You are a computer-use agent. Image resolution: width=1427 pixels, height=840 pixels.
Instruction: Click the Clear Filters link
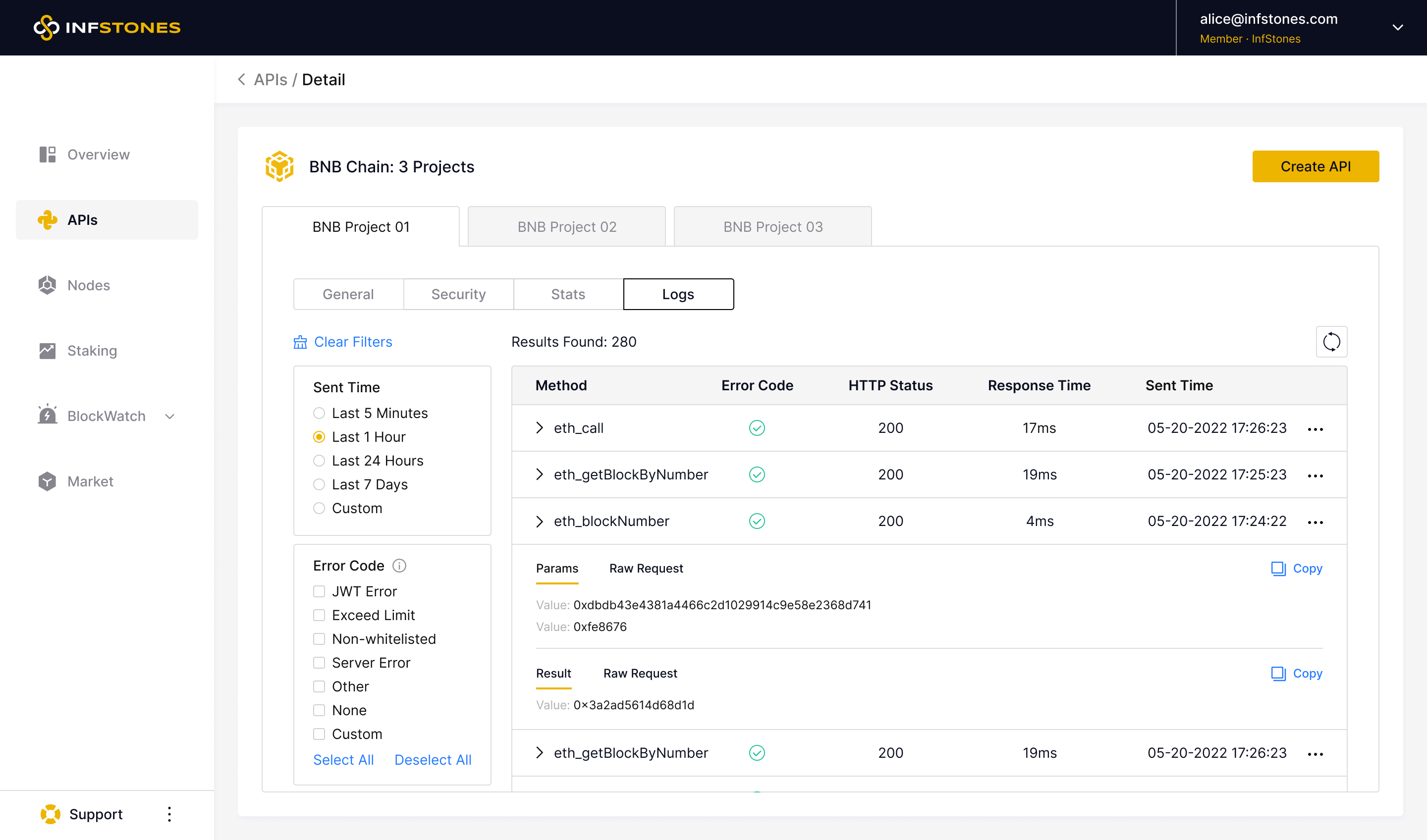pyautogui.click(x=352, y=342)
